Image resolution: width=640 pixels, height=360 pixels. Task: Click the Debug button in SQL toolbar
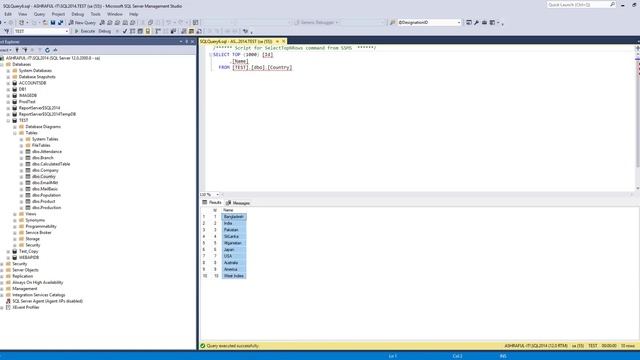point(105,31)
